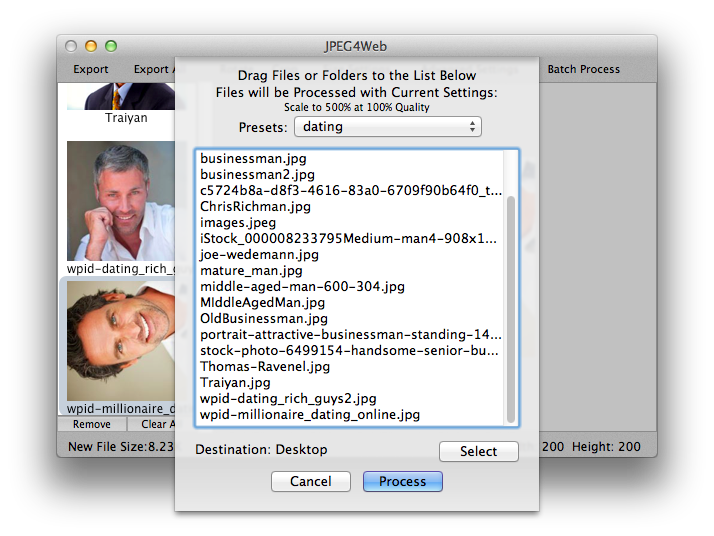
Task: Select the c5724b8a-d8f3 file entry
Action: 351,190
